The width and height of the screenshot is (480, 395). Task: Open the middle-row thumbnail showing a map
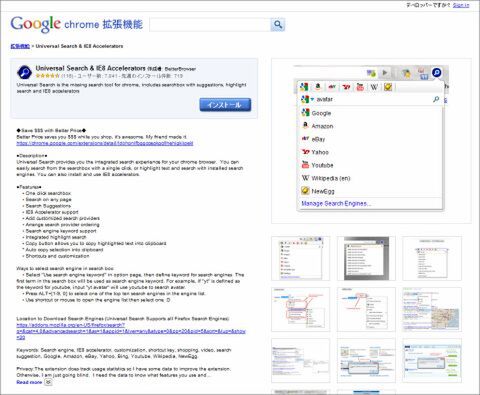click(x=432, y=309)
